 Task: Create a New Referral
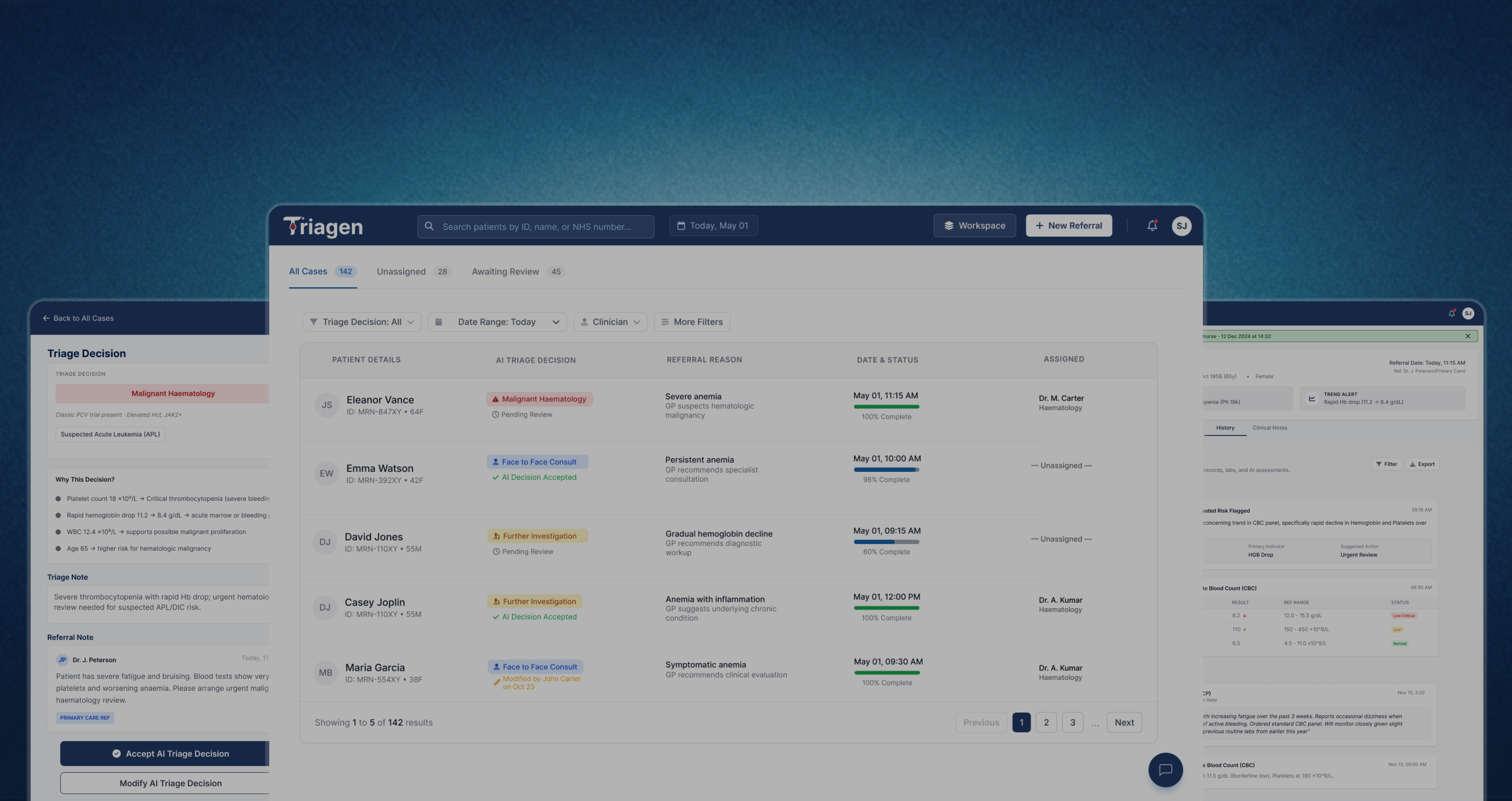coord(1068,225)
